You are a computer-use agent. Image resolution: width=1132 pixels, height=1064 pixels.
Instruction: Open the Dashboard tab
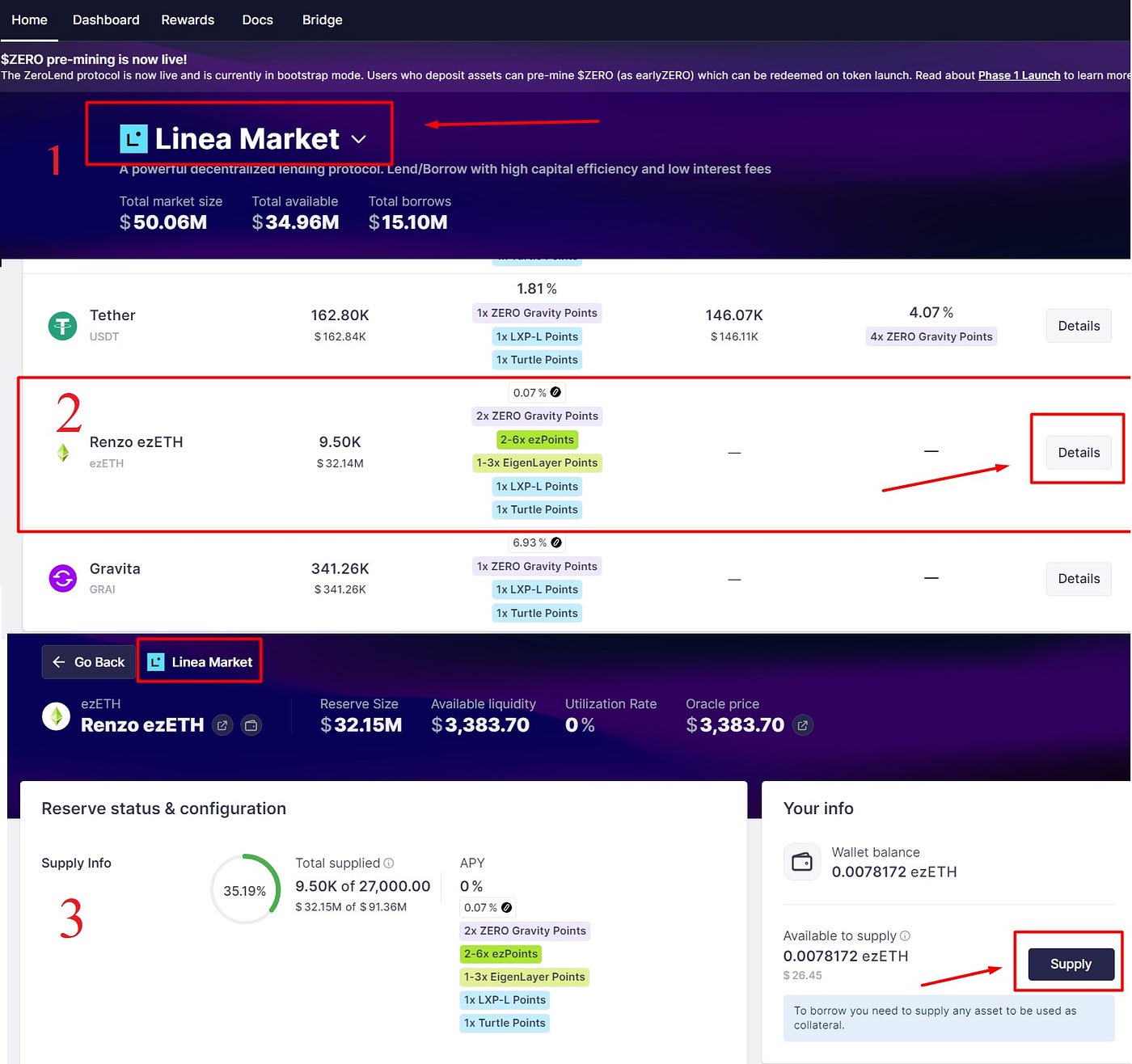point(106,19)
